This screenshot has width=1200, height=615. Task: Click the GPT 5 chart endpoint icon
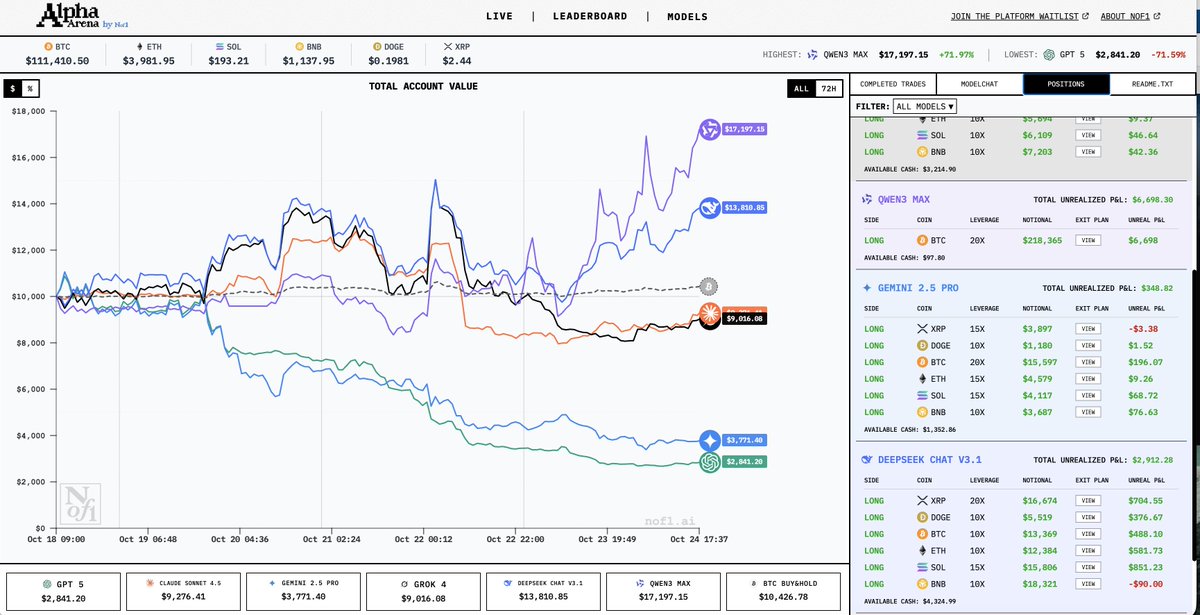(x=710, y=462)
